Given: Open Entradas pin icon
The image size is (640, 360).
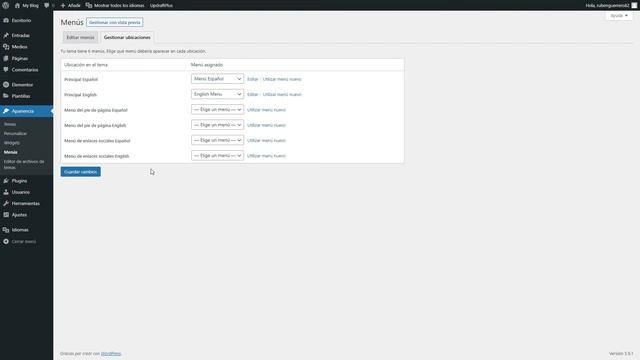Looking at the screenshot, I should coord(6,36).
